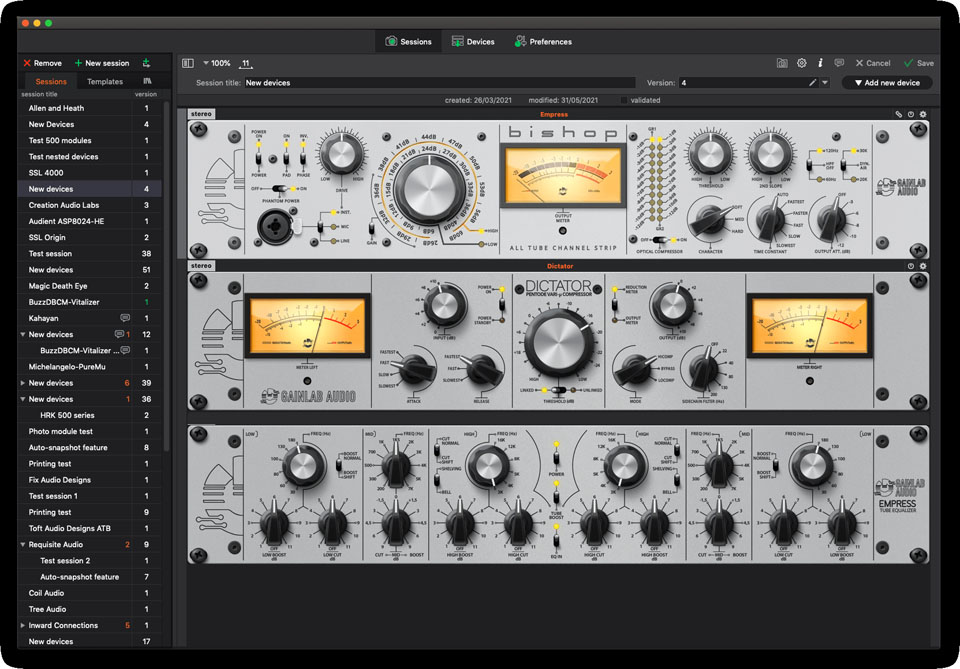Click the Bishop Drive knob
This screenshot has width=960, height=669.
point(342,155)
